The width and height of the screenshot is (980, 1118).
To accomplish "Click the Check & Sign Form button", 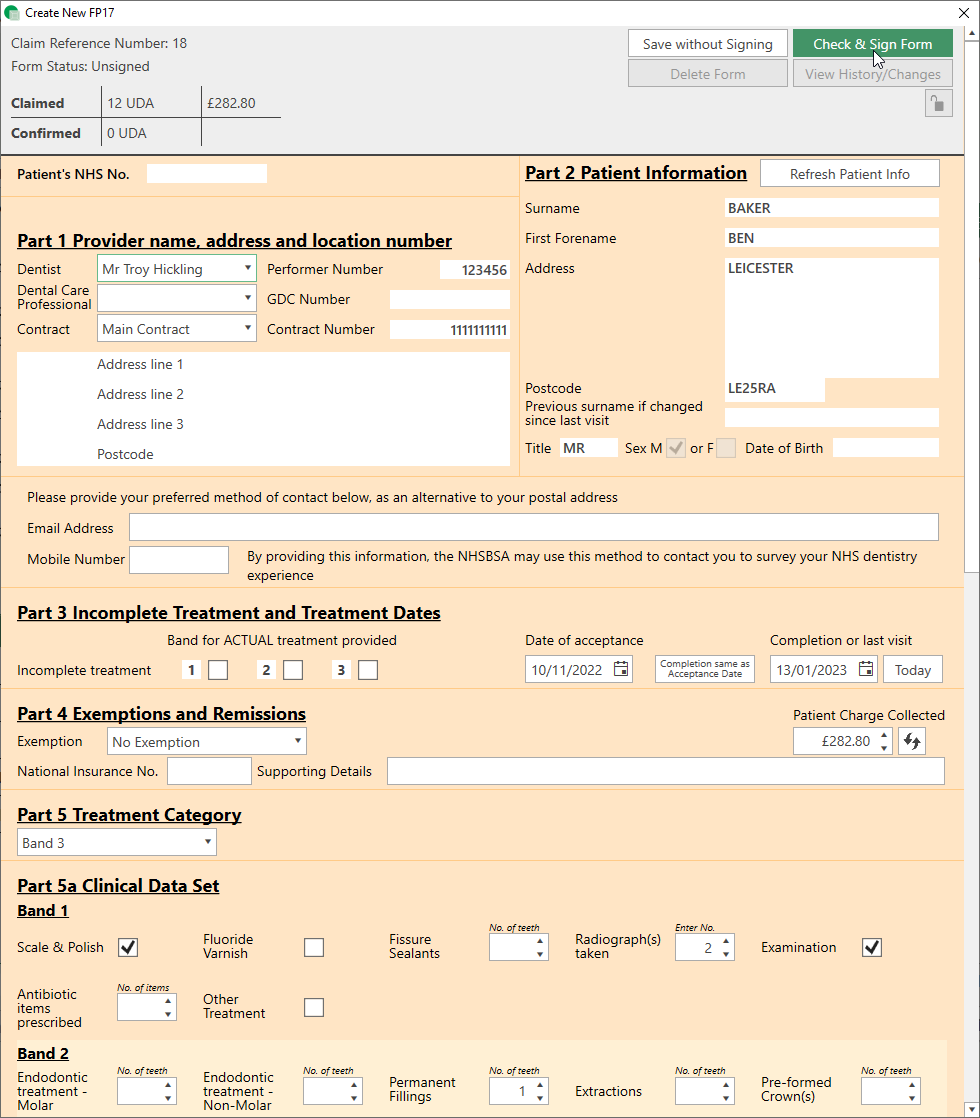I will 872,44.
